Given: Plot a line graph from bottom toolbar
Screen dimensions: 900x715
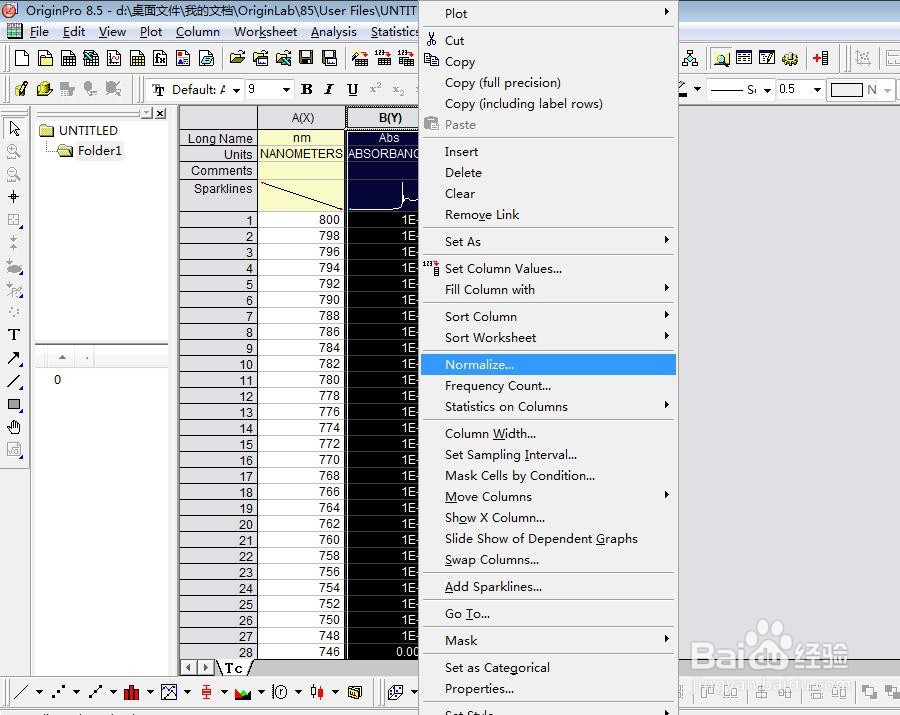Looking at the screenshot, I should (21, 693).
